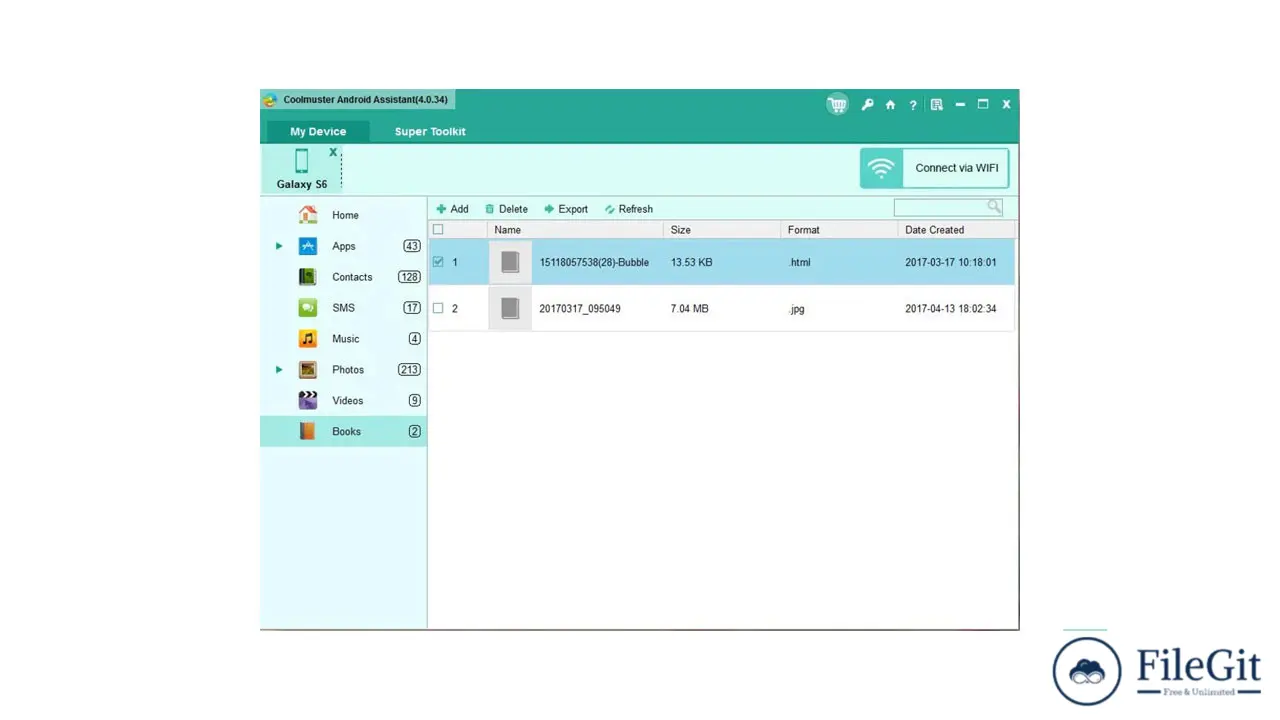
Task: Click the .html format cell
Action: point(799,262)
